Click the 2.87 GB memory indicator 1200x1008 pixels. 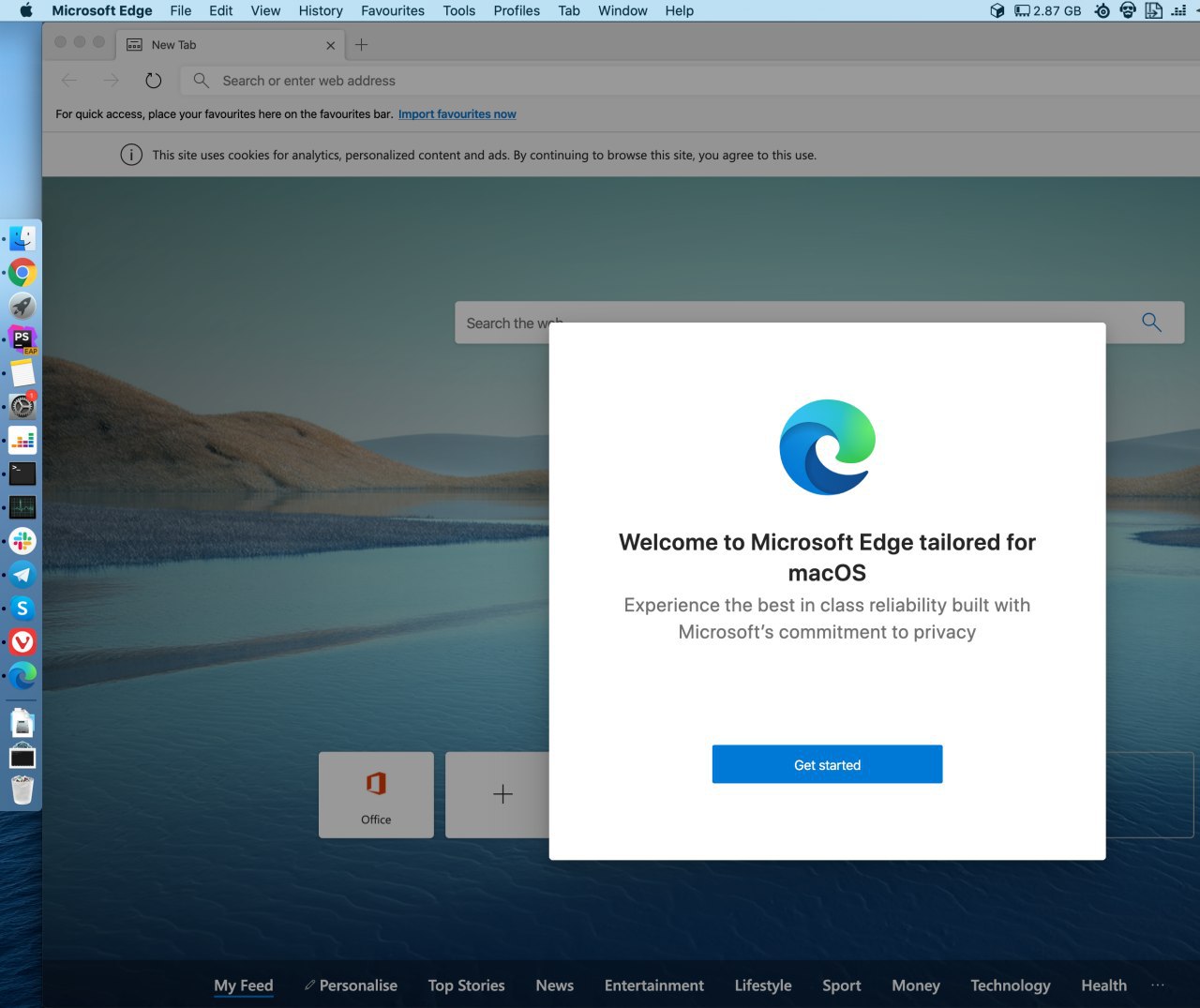[x=1048, y=10]
